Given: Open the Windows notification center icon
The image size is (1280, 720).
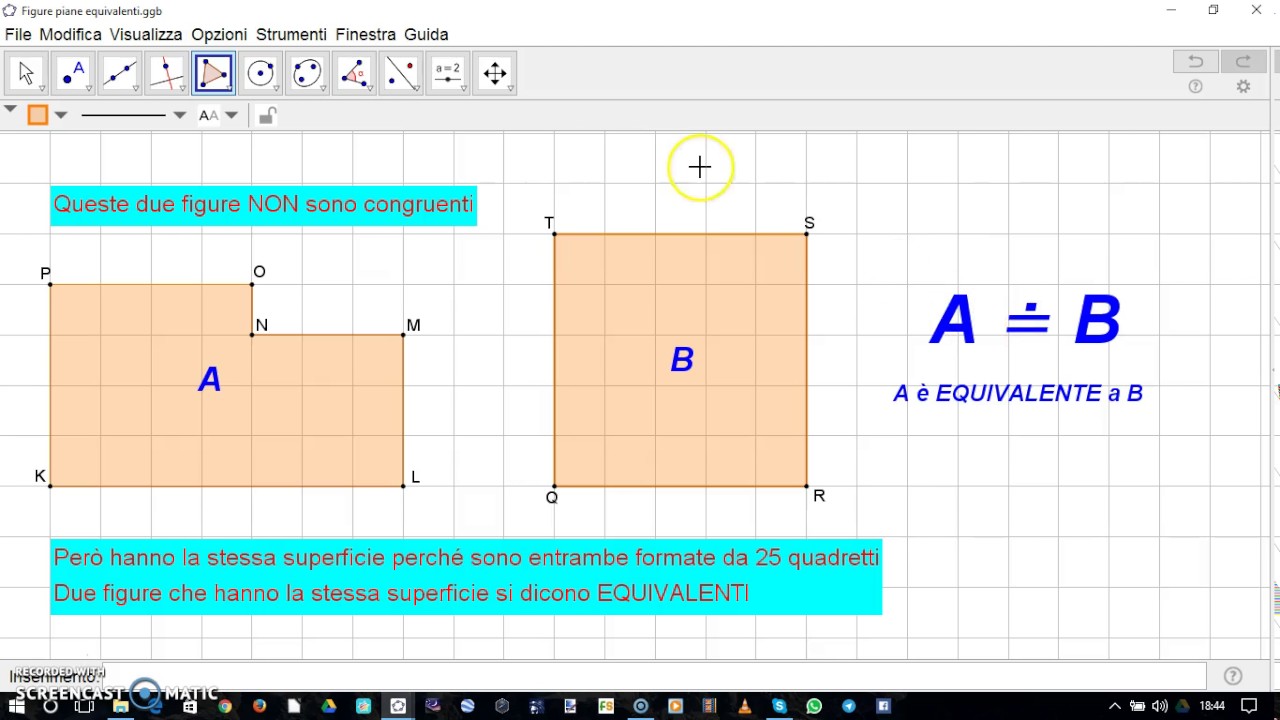Looking at the screenshot, I should point(1249,706).
